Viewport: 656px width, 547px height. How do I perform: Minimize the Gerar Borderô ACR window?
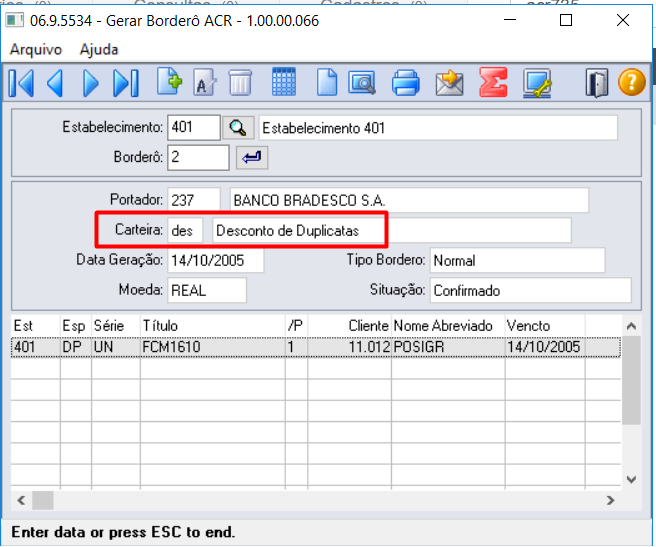coord(510,20)
